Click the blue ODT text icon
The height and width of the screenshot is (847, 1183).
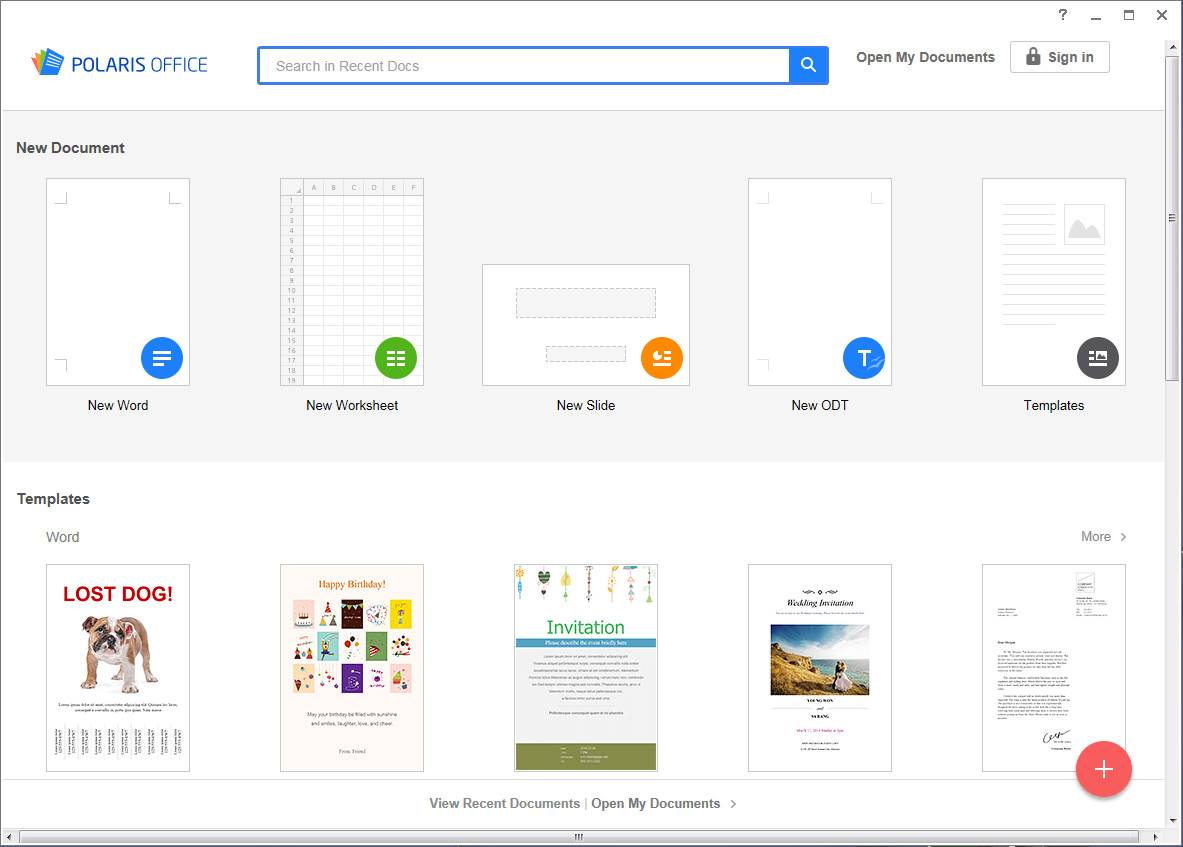point(863,358)
